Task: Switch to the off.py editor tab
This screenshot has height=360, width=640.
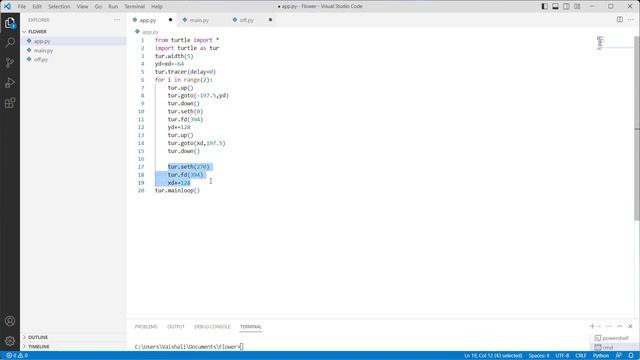Action: coord(247,20)
